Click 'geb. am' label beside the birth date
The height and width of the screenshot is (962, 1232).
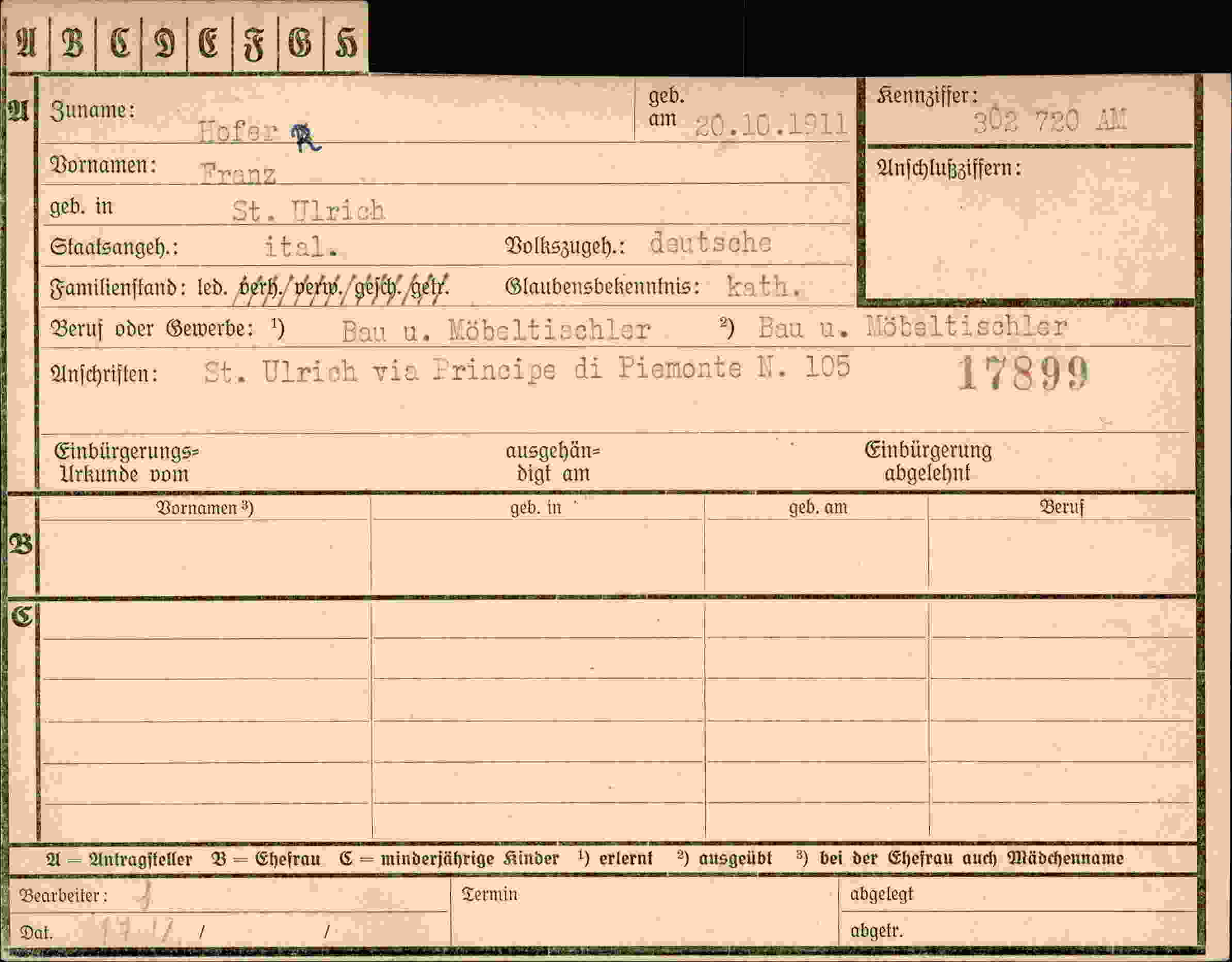(666, 107)
